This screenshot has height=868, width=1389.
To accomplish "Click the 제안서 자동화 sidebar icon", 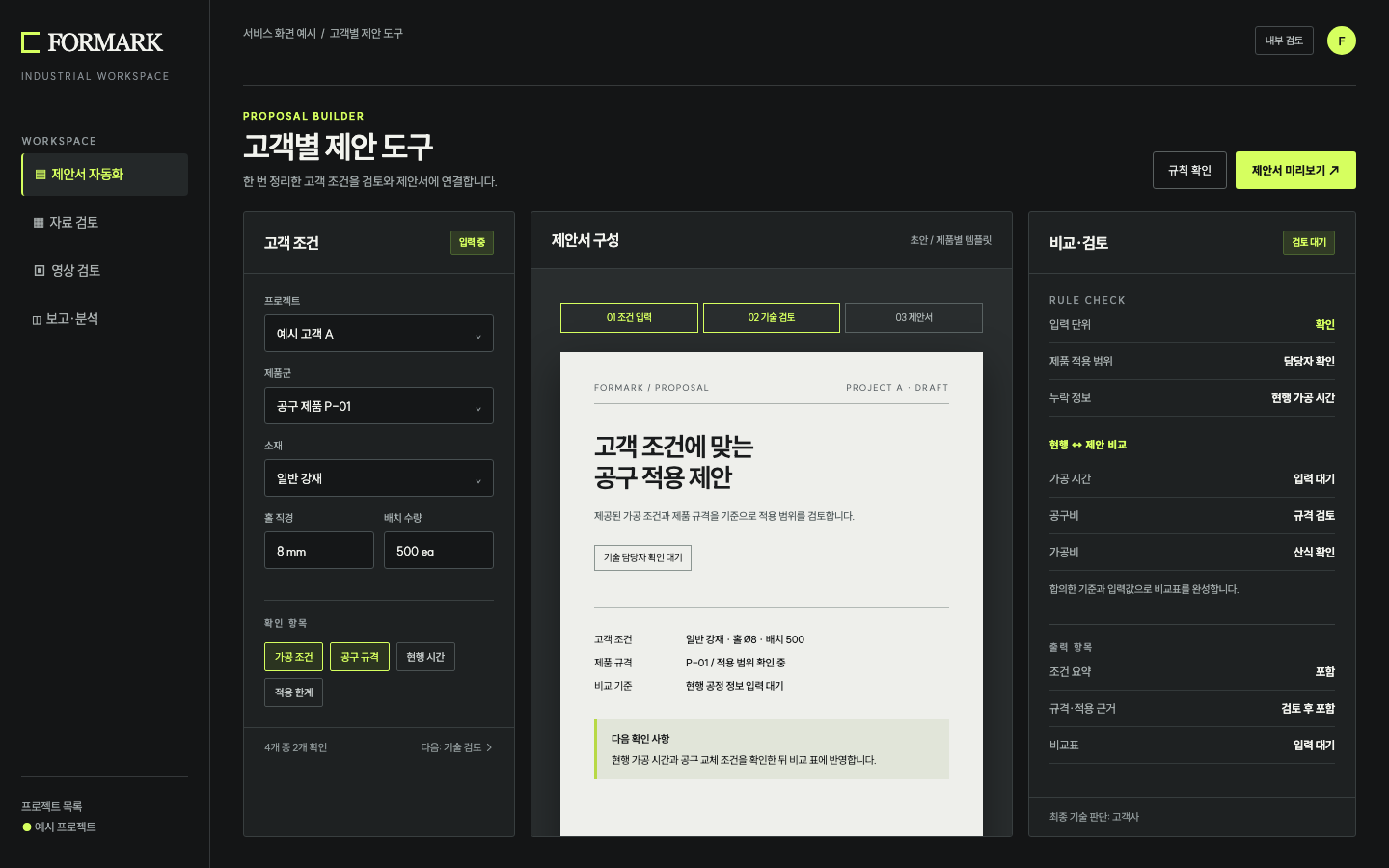I will point(41,175).
